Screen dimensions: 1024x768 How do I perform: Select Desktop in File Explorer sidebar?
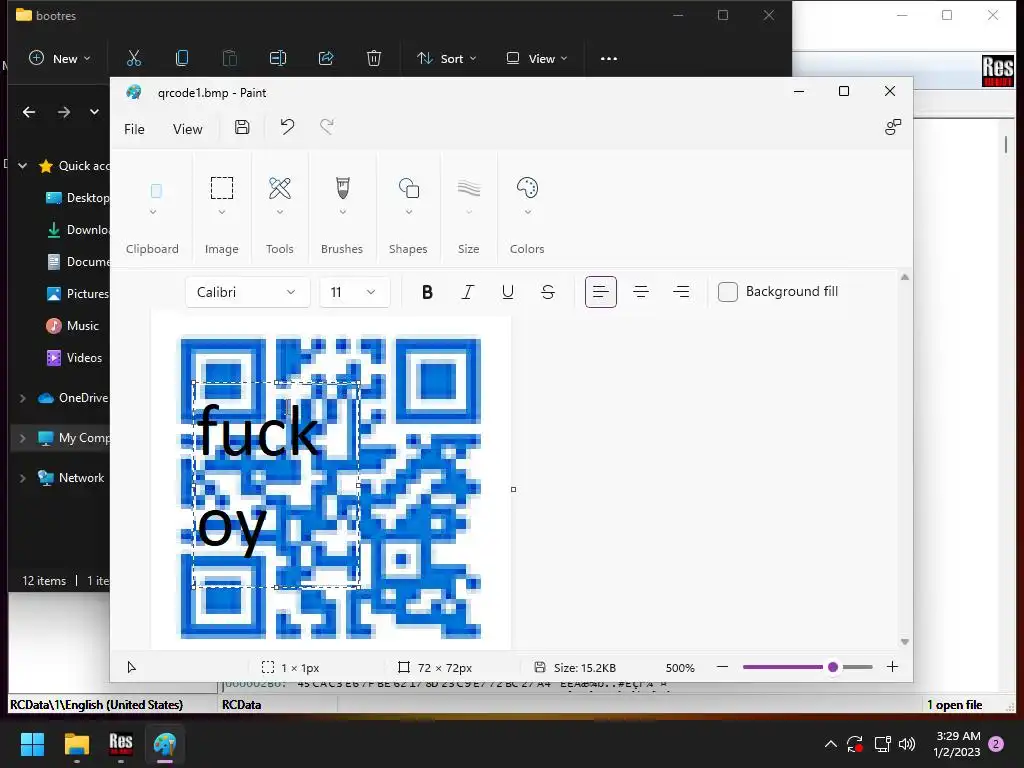pos(78,198)
